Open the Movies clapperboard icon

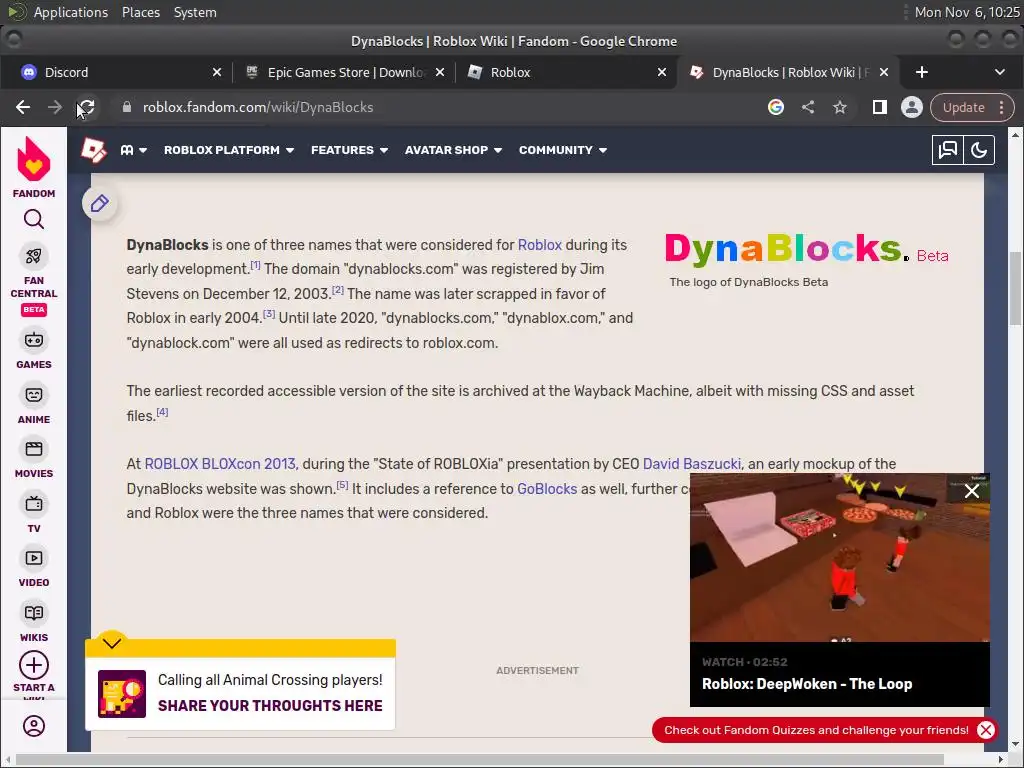[34, 449]
